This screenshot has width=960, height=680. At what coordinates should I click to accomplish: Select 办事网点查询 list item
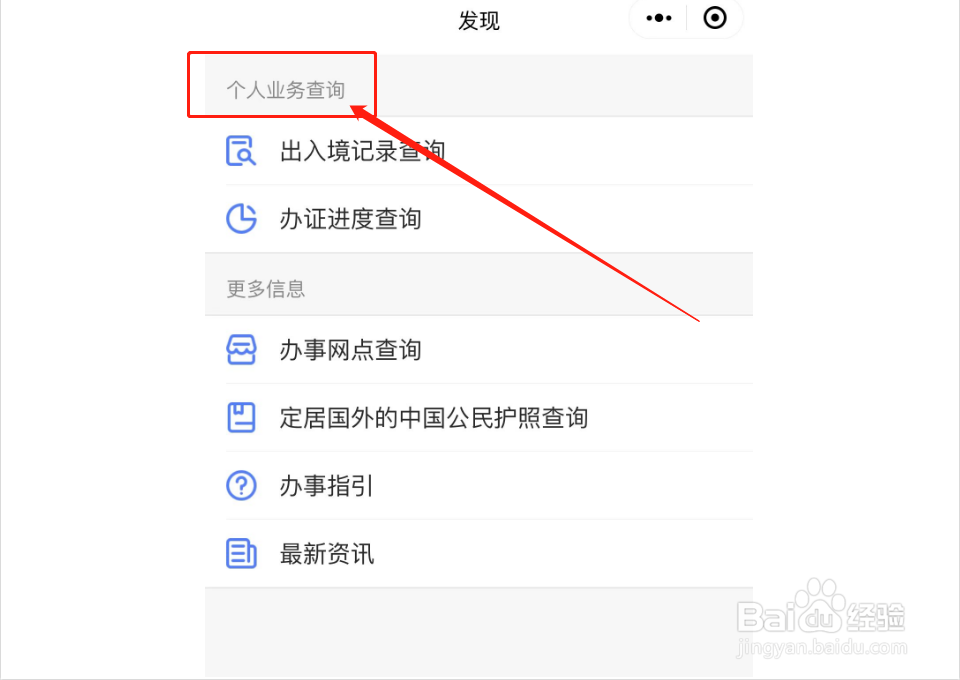479,349
